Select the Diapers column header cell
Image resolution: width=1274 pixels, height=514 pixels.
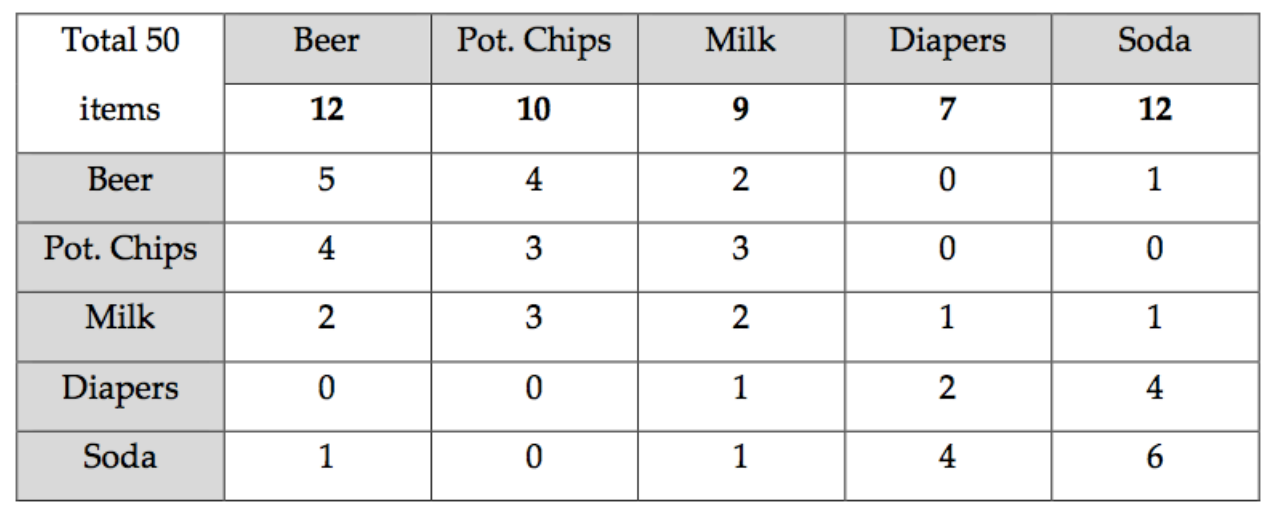tap(947, 42)
